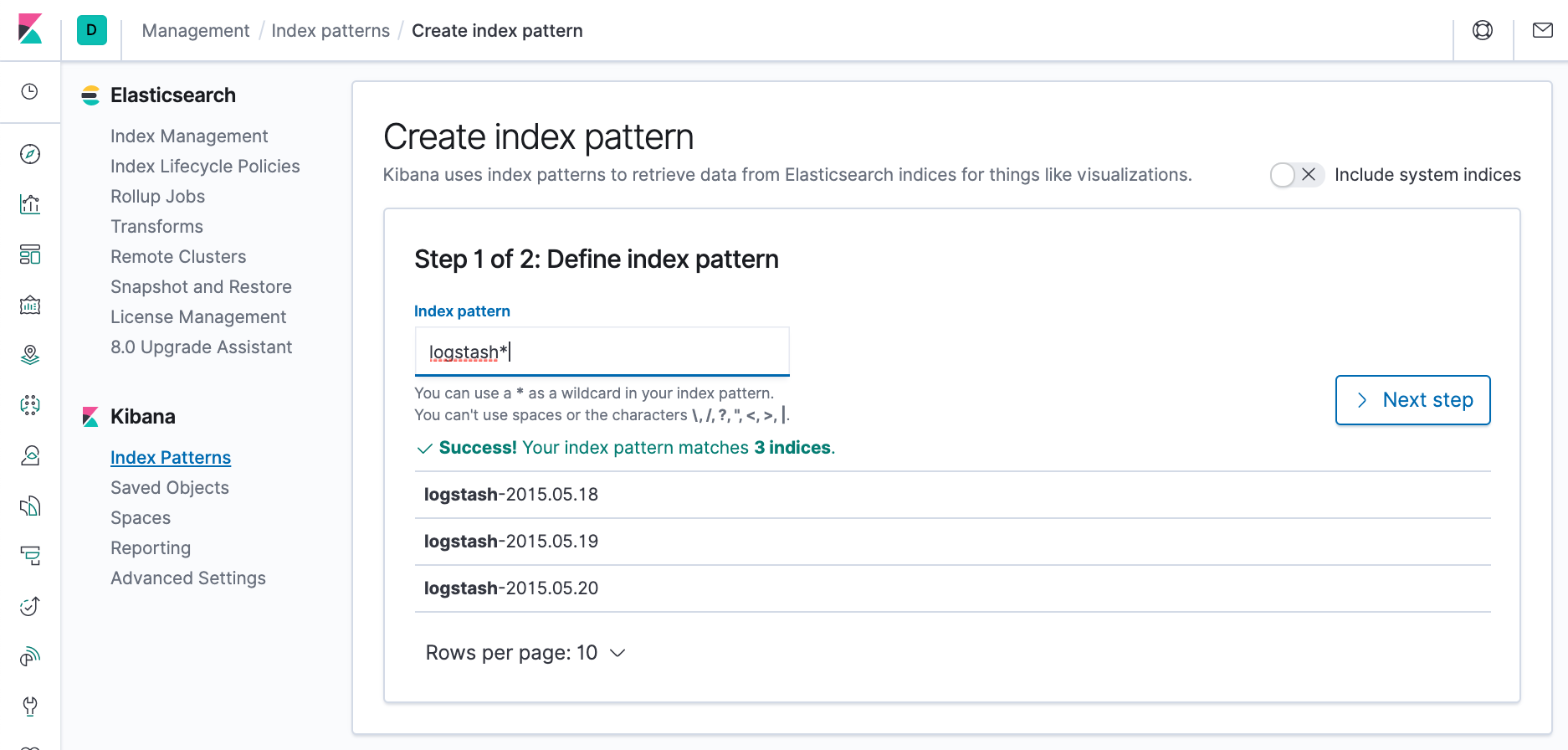Open Canvas icon in sidebar
Viewport: 1568px width, 750px height.
coord(30,305)
